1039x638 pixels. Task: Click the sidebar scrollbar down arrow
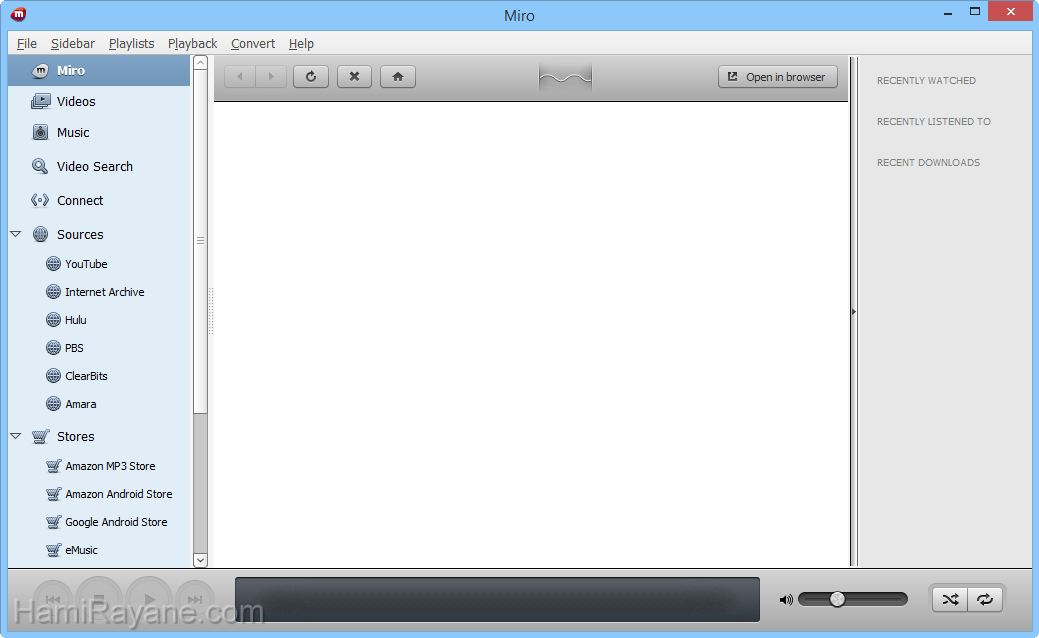(200, 560)
